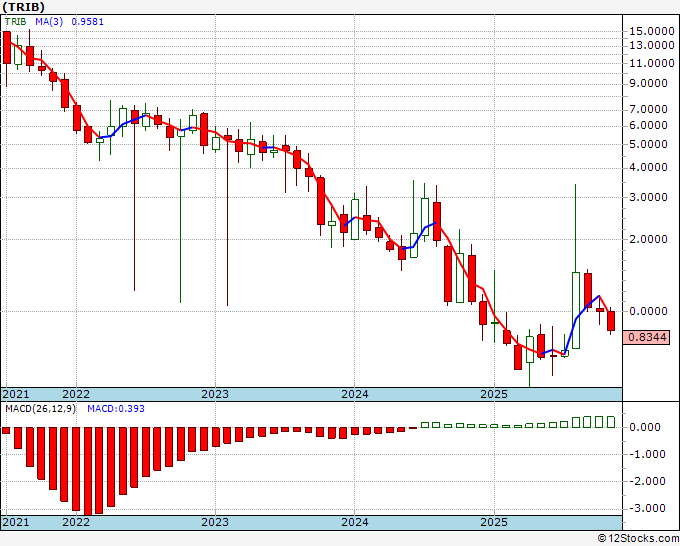The height and width of the screenshot is (546, 680).
Task: Click 2025 on the MACD panel timeline
Action: 494,522
